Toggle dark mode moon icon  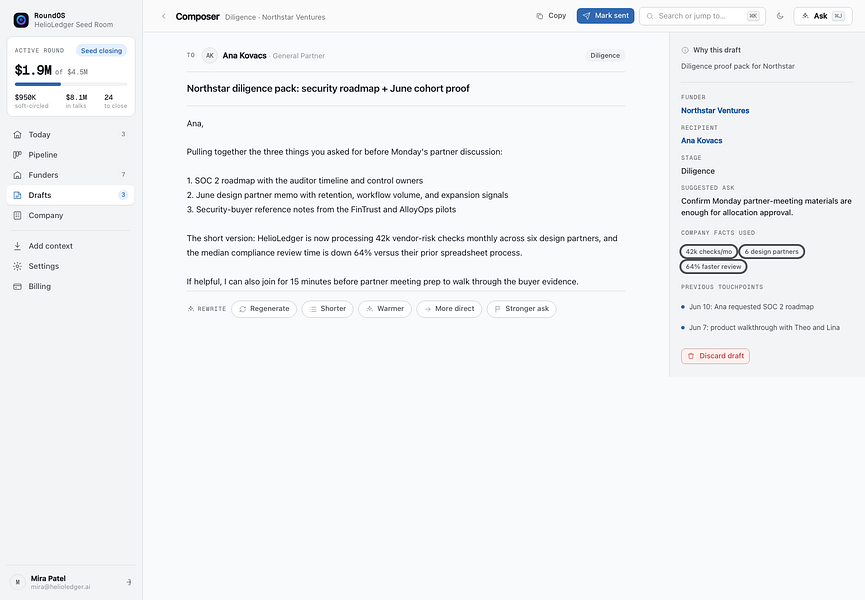(779, 16)
